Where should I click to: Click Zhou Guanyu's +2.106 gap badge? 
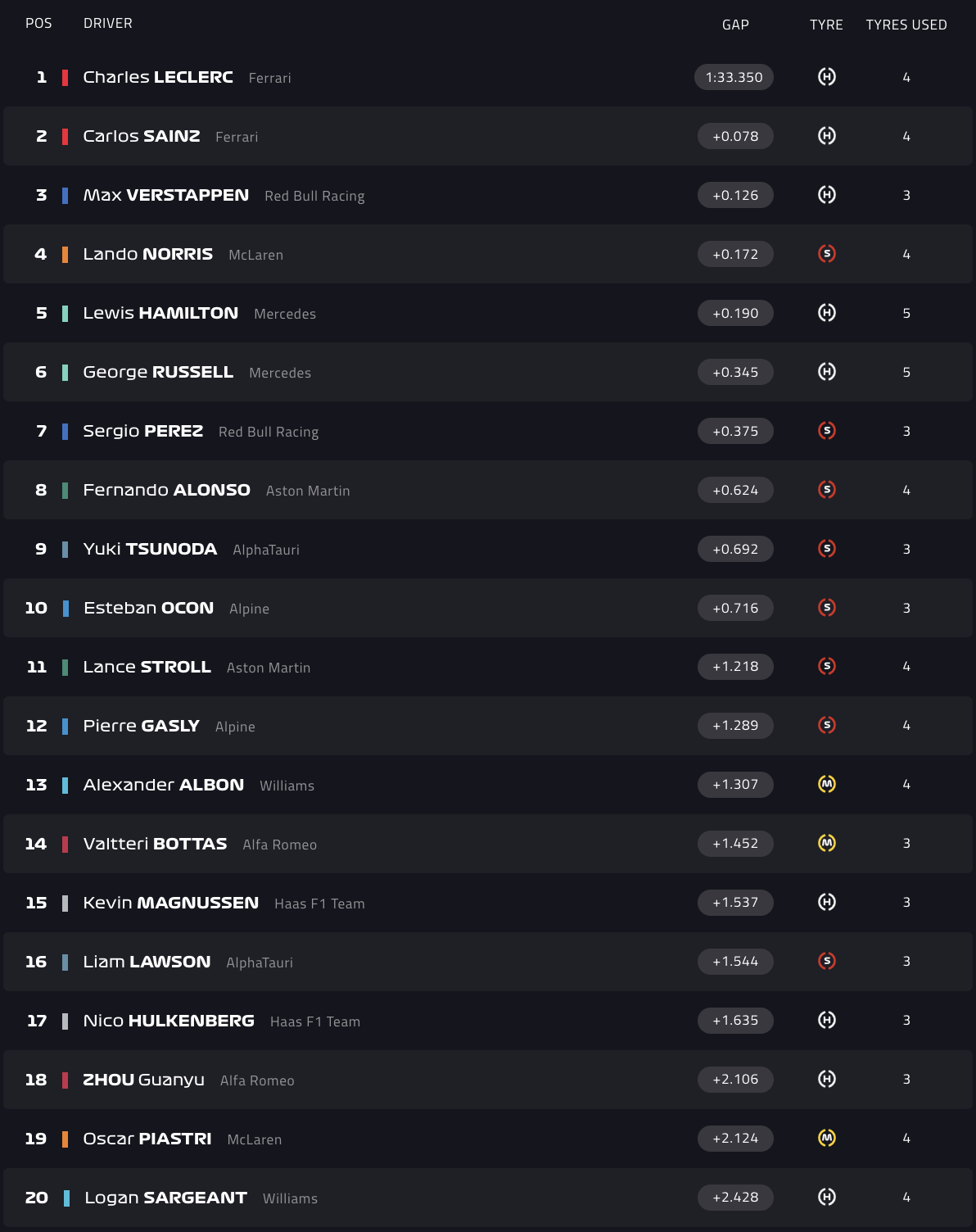click(x=735, y=1079)
